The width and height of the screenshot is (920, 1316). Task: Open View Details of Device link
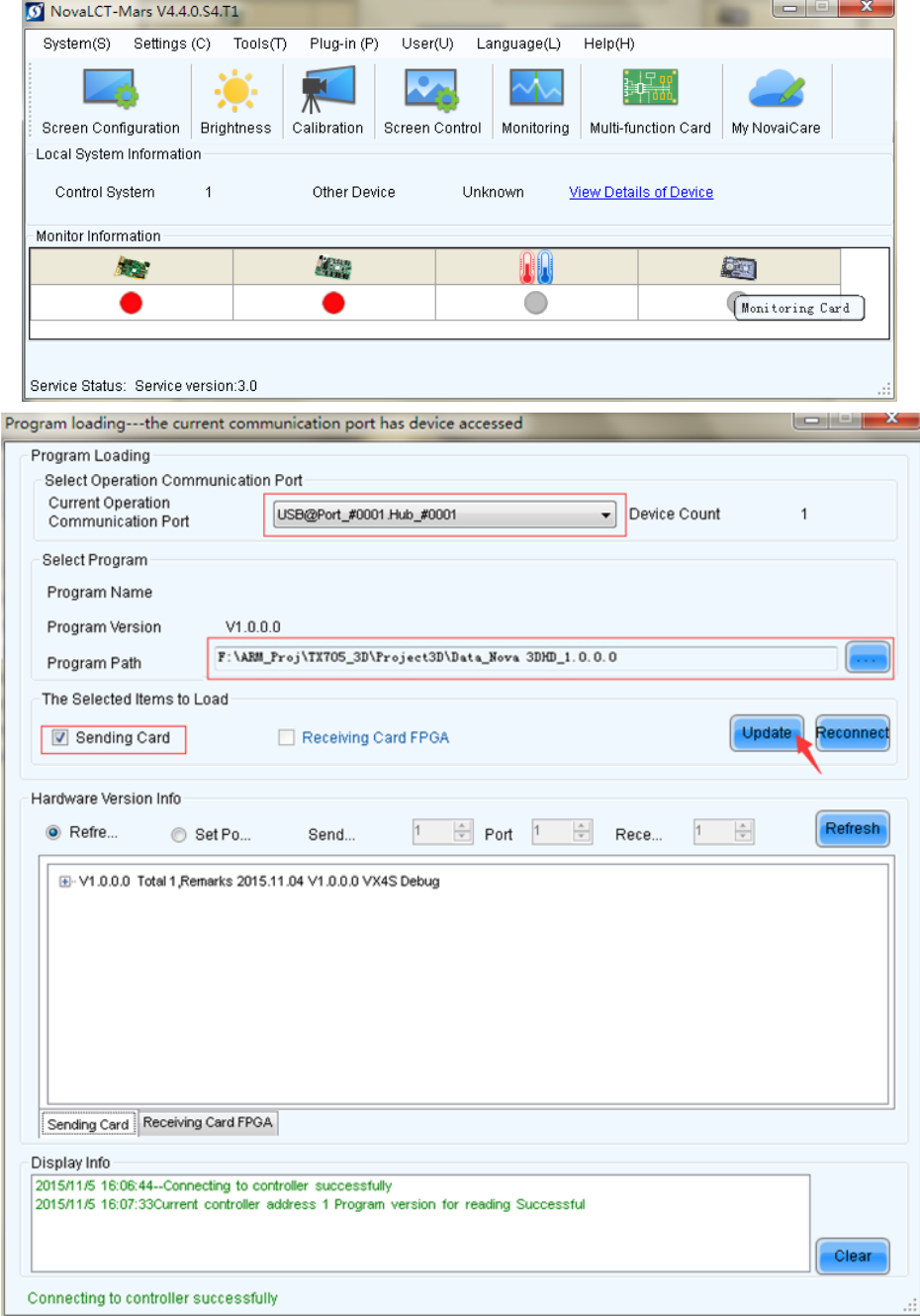641,192
